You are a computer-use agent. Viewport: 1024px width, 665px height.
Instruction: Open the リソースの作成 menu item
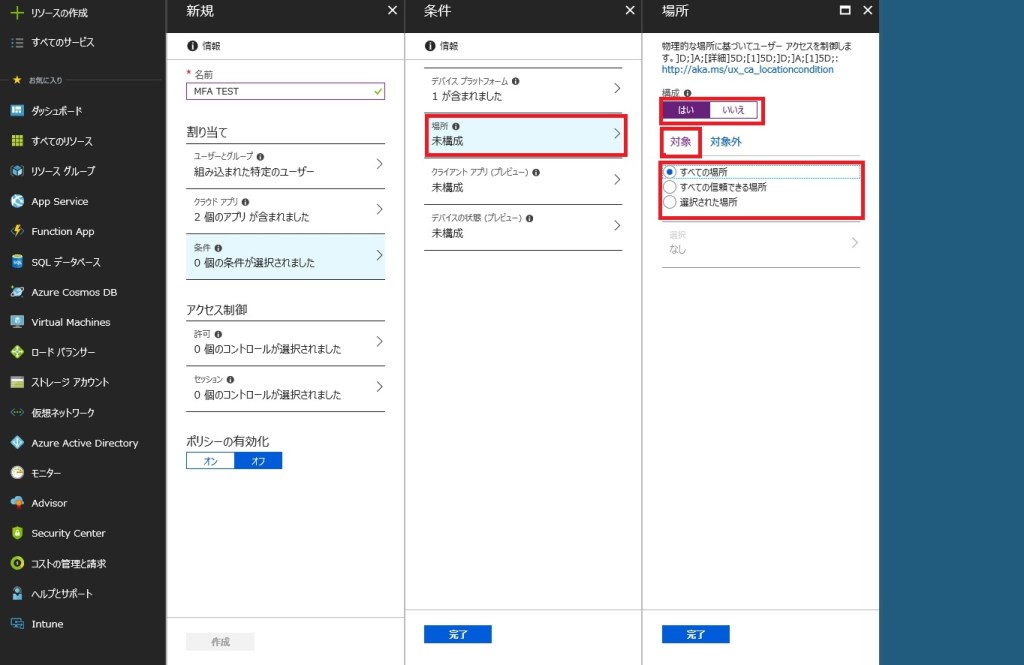point(59,12)
